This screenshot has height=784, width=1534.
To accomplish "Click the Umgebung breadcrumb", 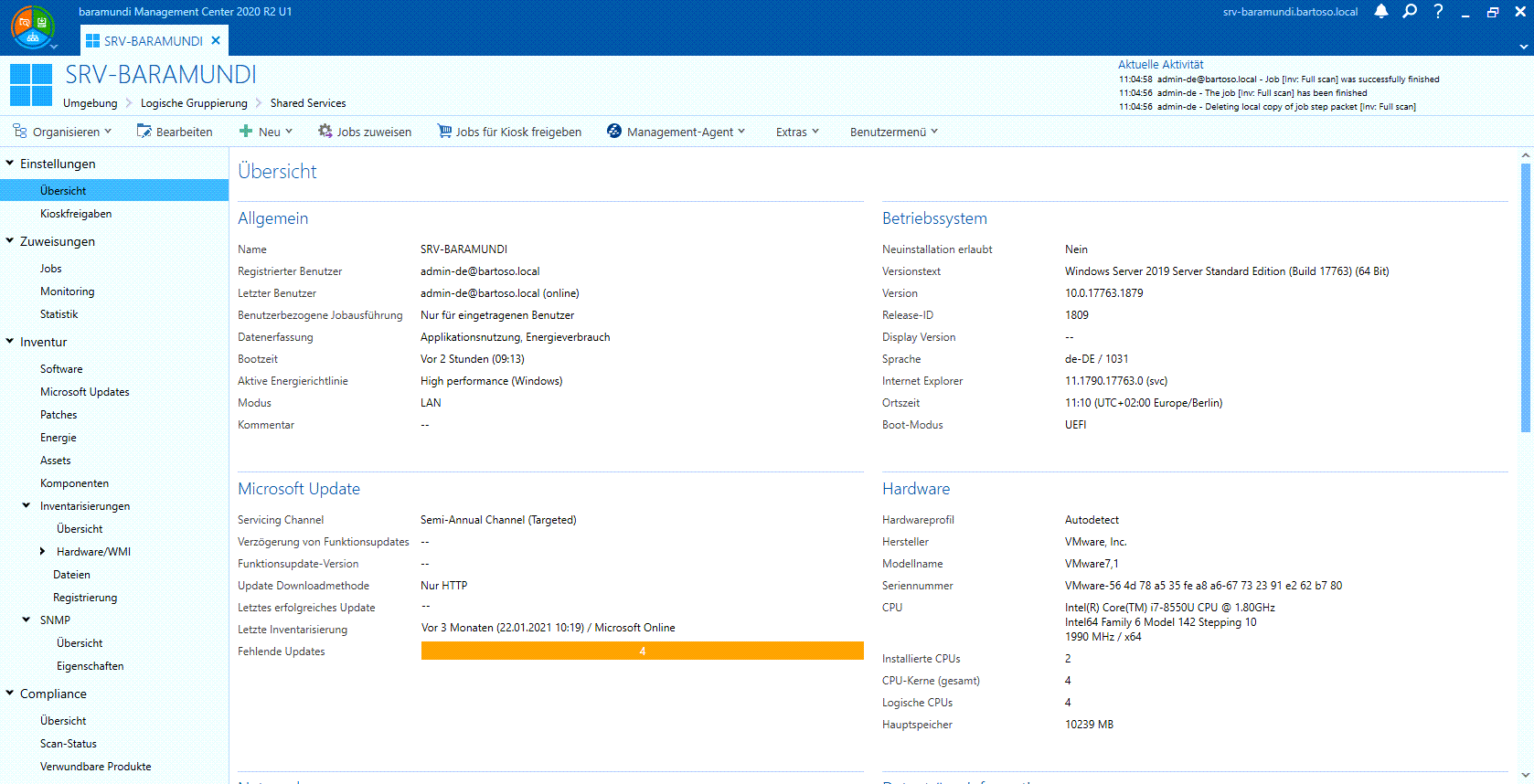I will (91, 103).
